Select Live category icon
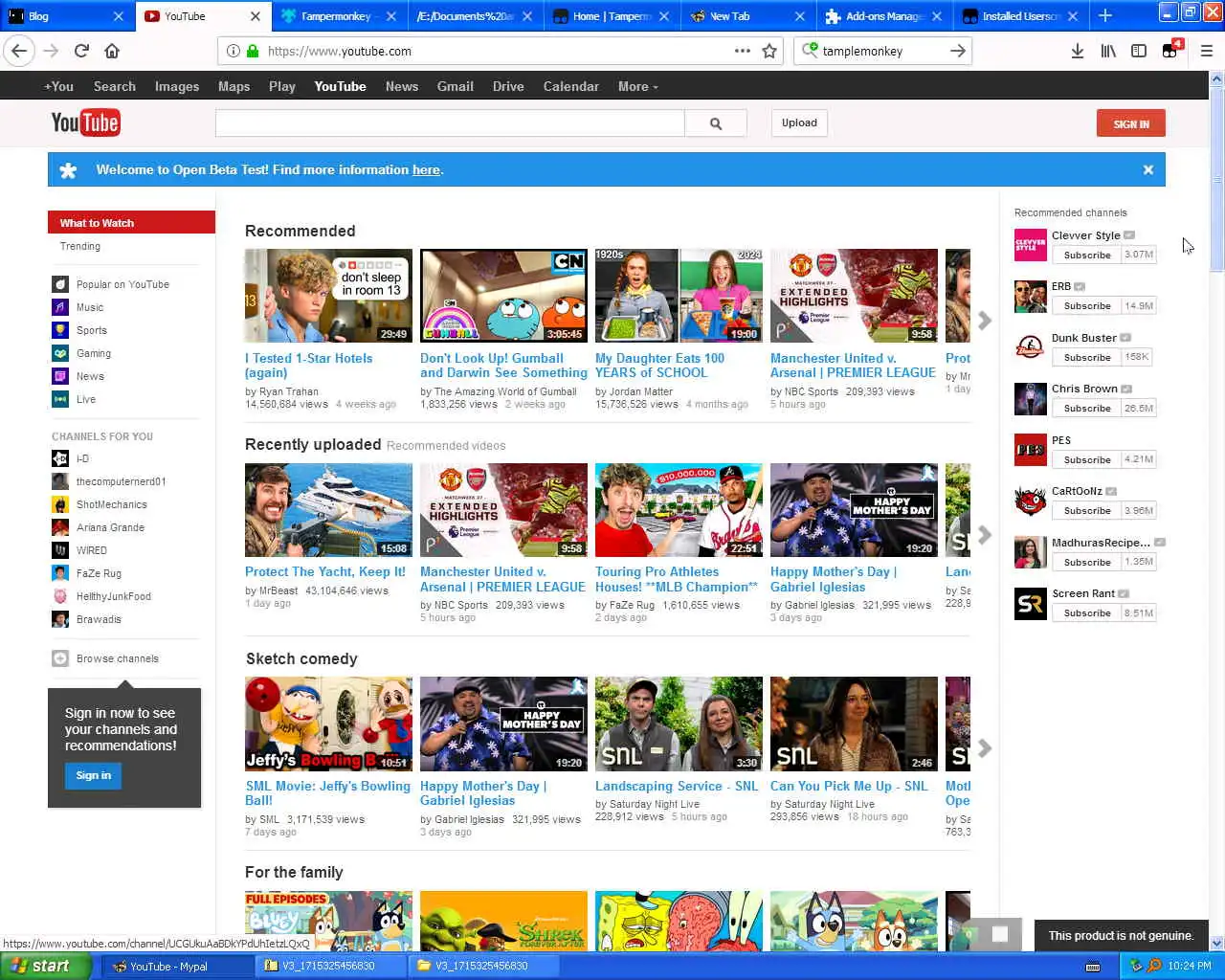The image size is (1225, 980). pos(60,399)
